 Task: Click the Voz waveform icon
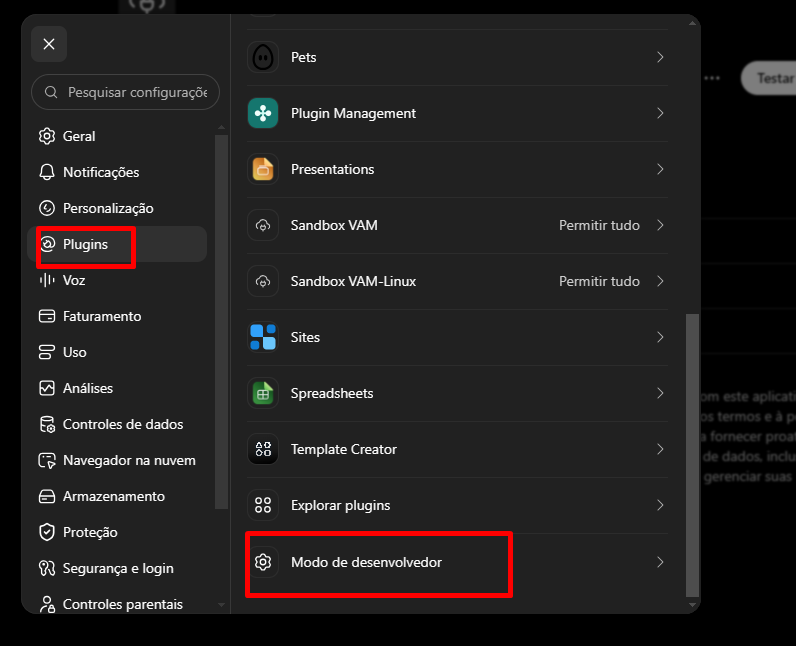pyautogui.click(x=47, y=280)
